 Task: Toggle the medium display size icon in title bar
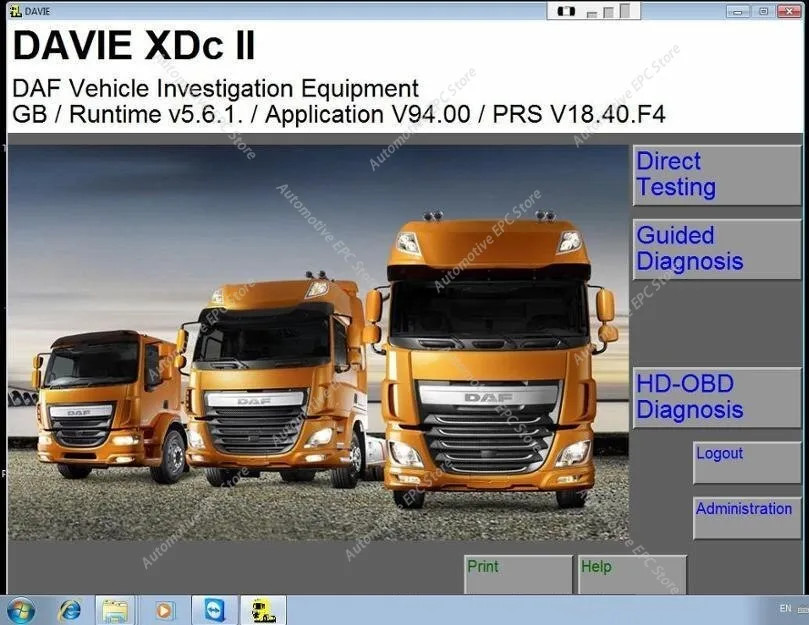click(609, 11)
